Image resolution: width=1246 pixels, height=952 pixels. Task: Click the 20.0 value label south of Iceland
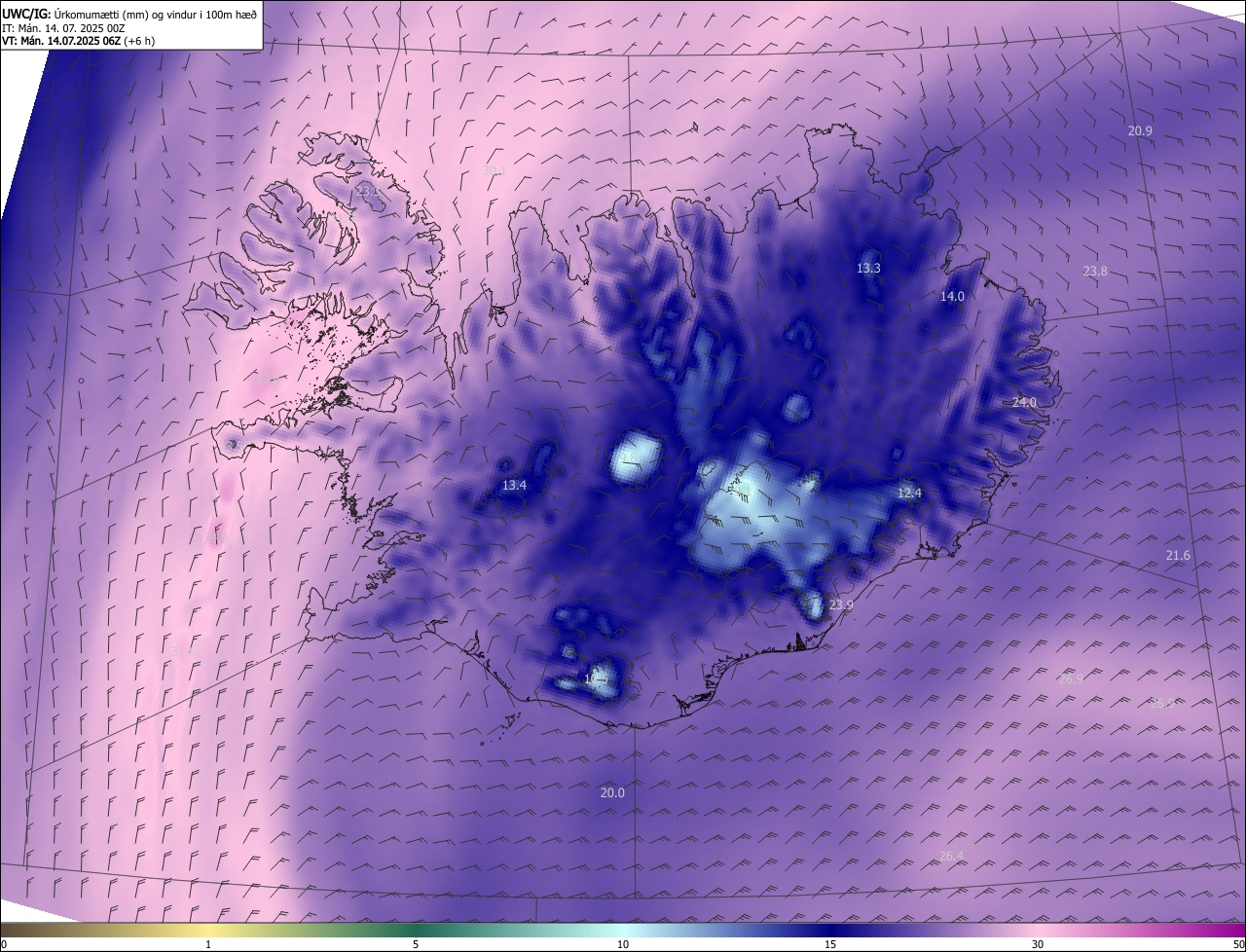pyautogui.click(x=612, y=793)
